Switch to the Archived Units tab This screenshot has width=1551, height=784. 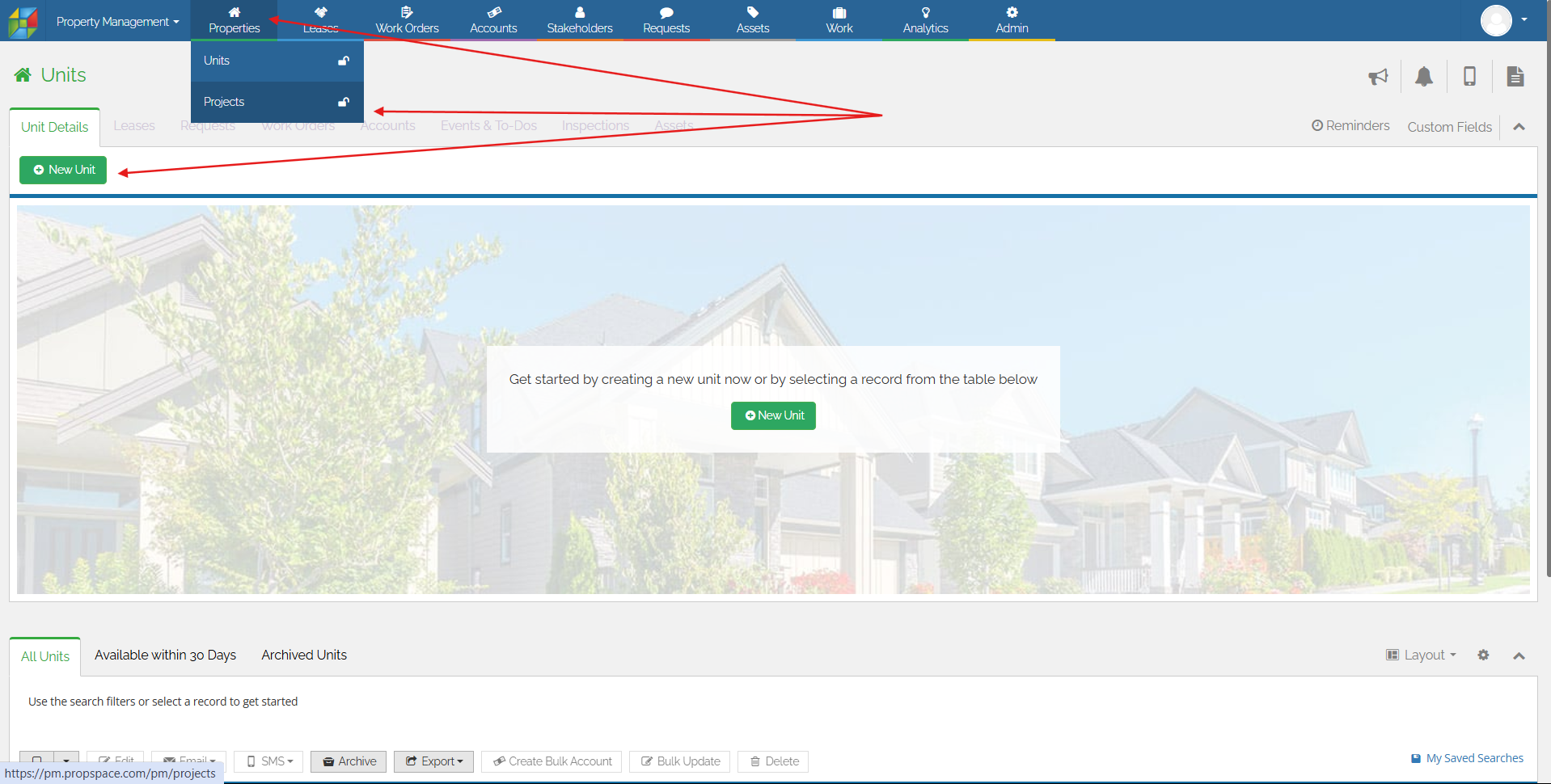coord(304,655)
